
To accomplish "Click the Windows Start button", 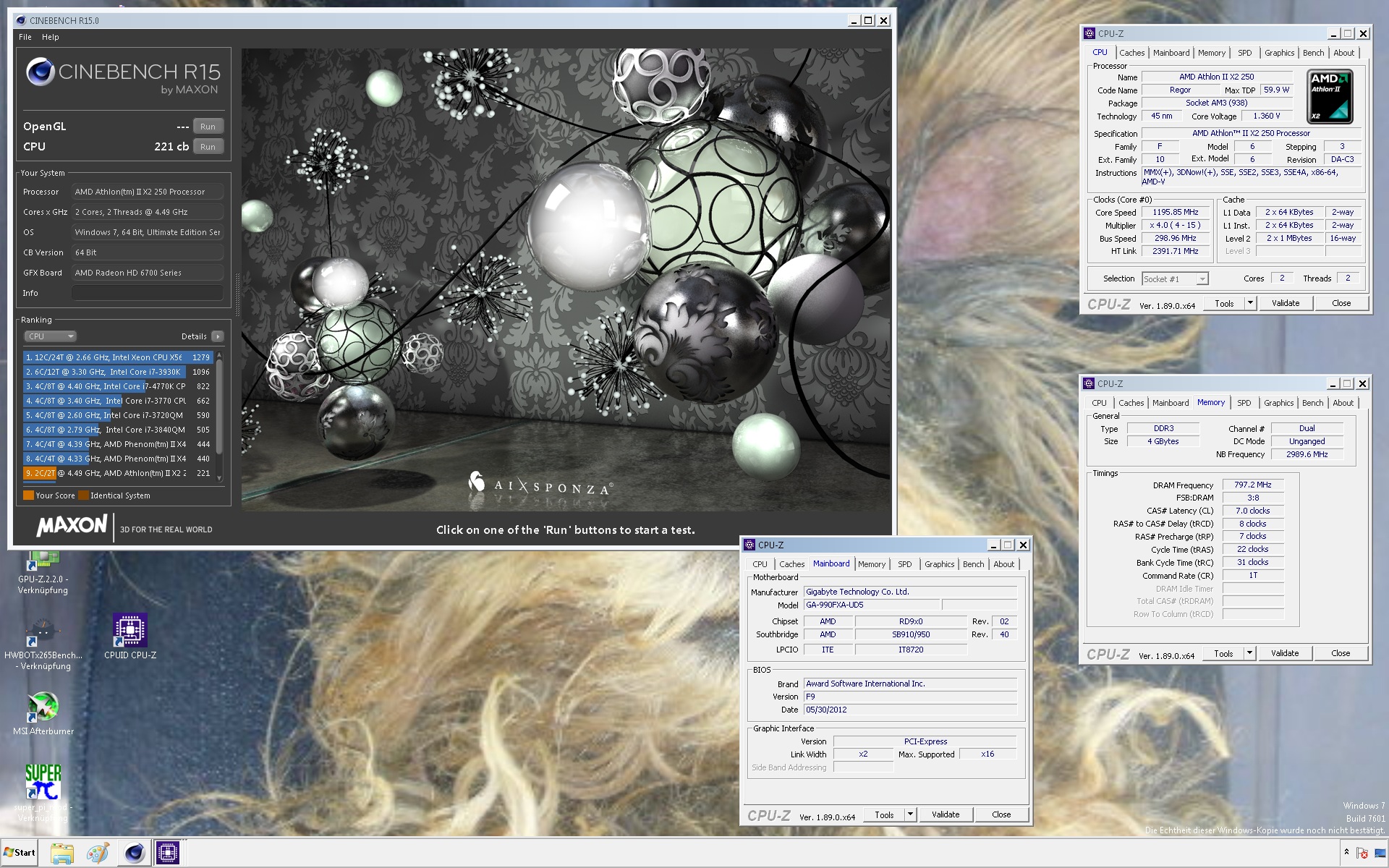I will (x=20, y=853).
